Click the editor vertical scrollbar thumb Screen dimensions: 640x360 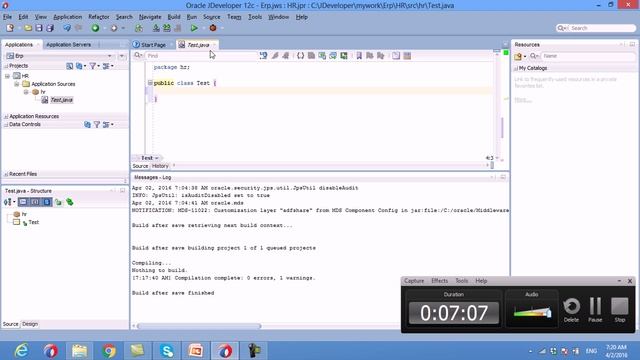(502, 128)
